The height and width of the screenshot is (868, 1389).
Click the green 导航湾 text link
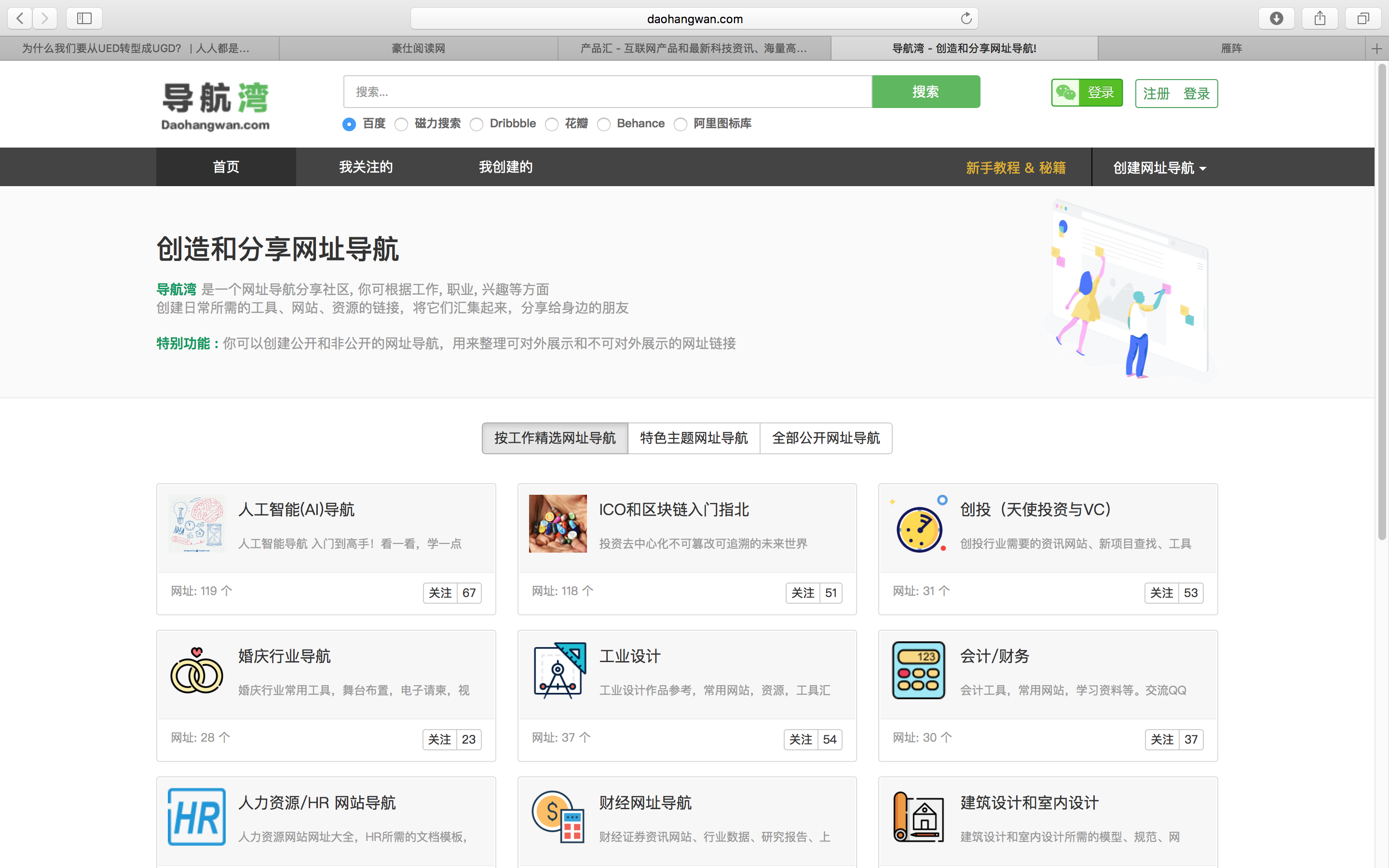click(176, 289)
